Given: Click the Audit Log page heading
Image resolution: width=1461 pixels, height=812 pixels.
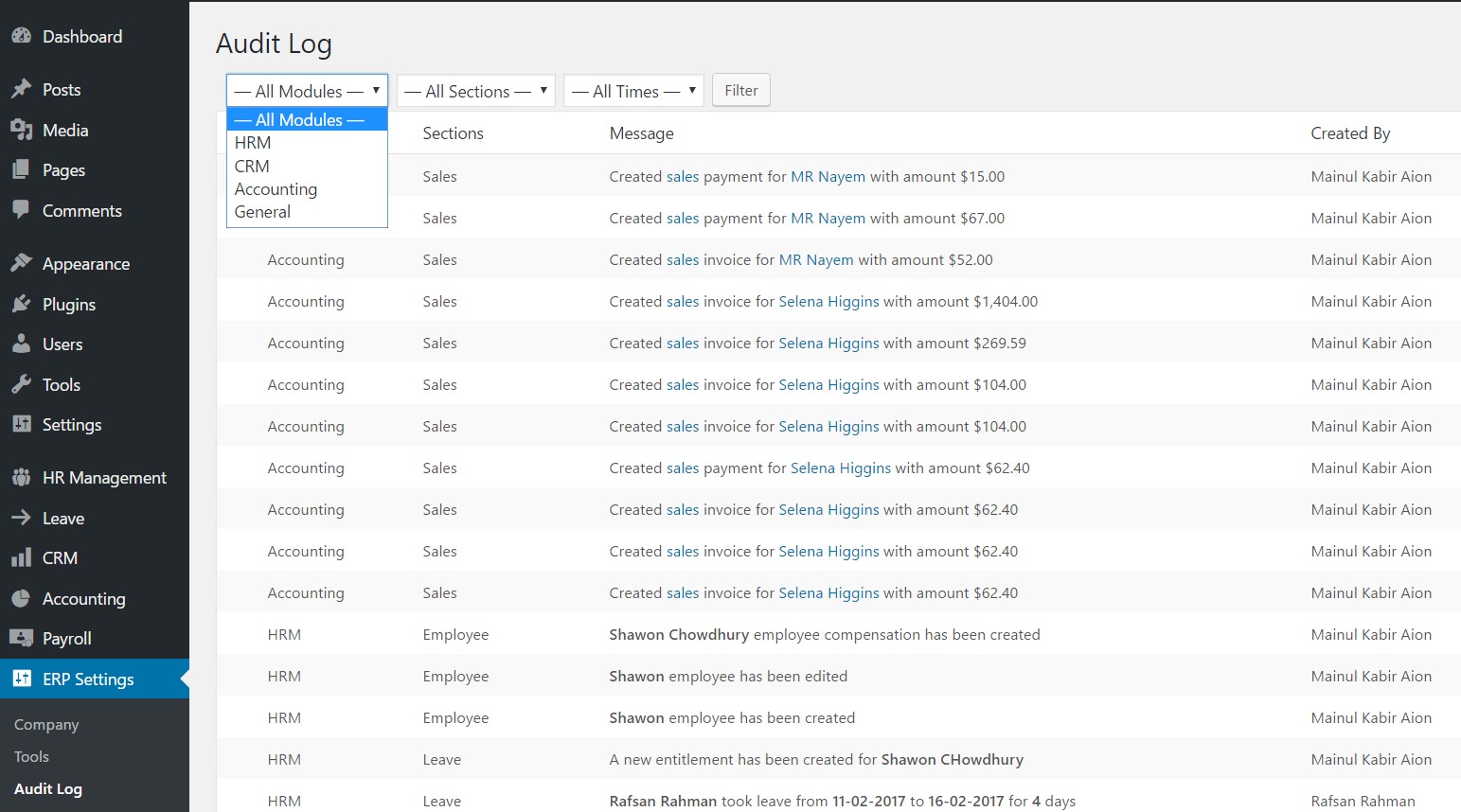Looking at the screenshot, I should (x=274, y=44).
